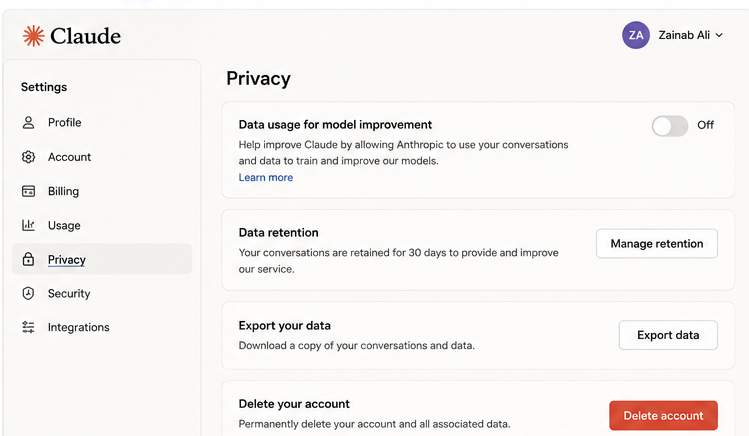Click the Integrations sliders icon
This screenshot has height=436, width=749.
tap(29, 327)
